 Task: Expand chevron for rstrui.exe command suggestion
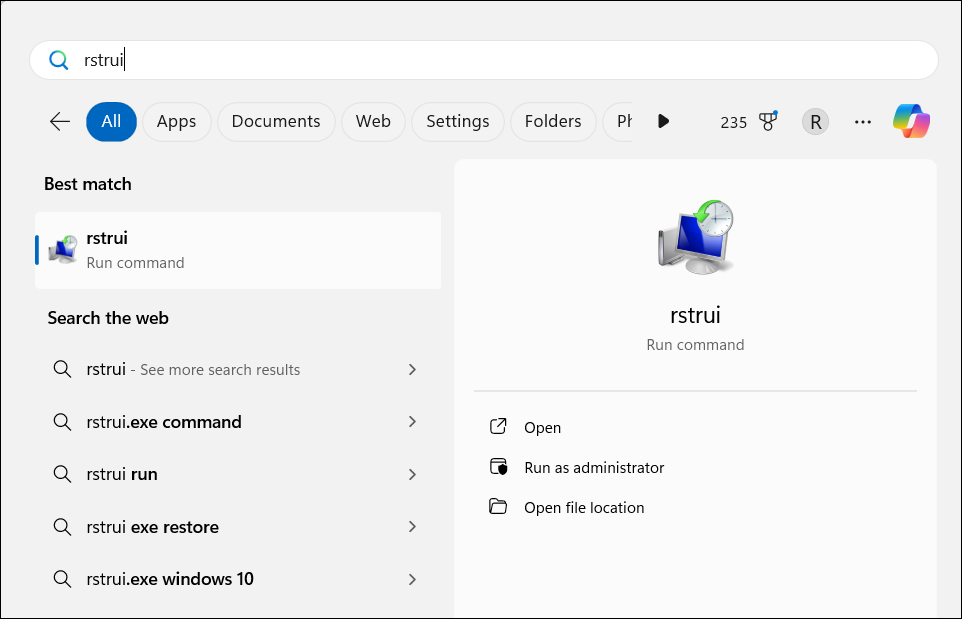coord(412,422)
